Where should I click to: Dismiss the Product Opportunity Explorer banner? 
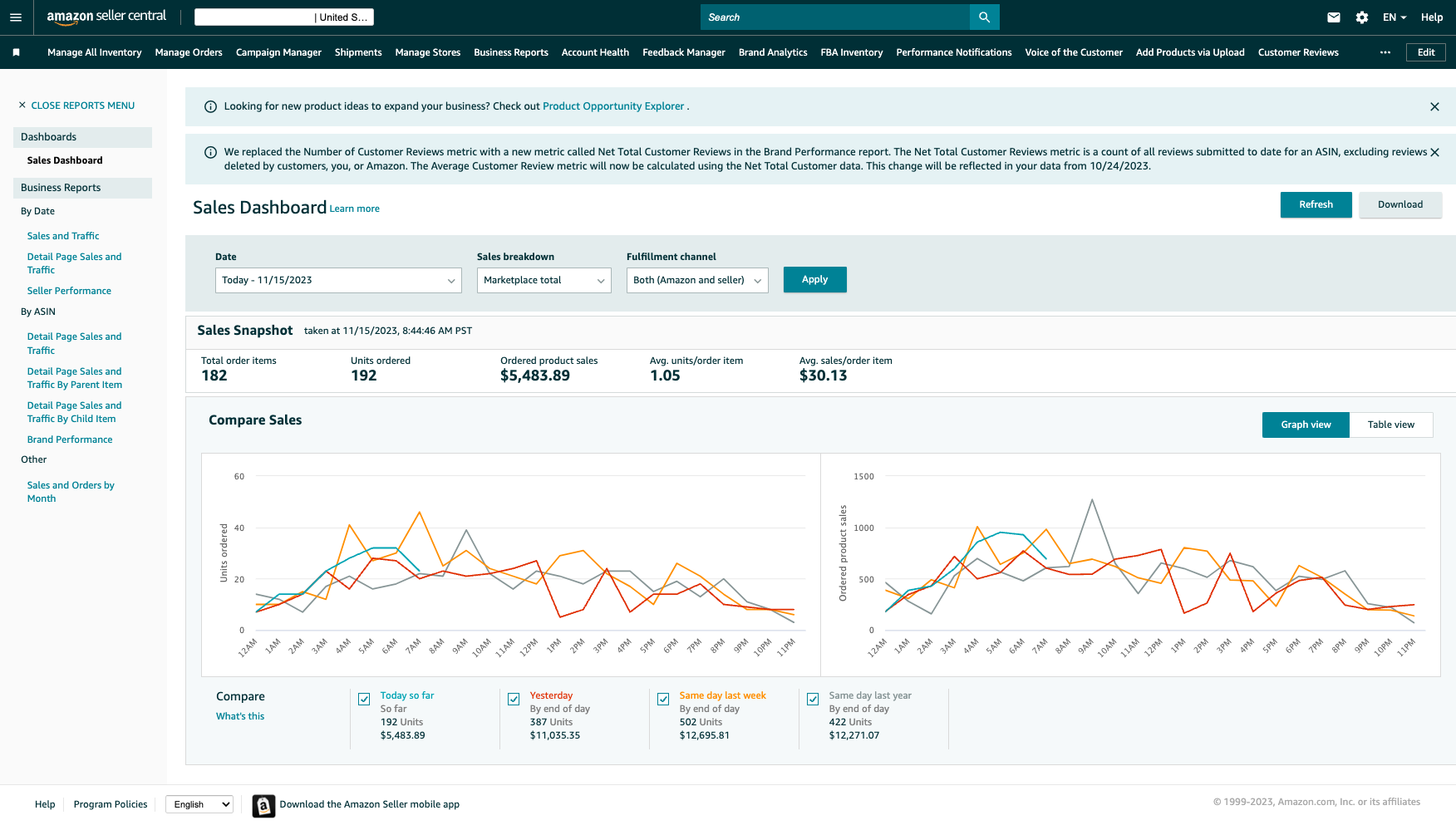coord(1434,106)
